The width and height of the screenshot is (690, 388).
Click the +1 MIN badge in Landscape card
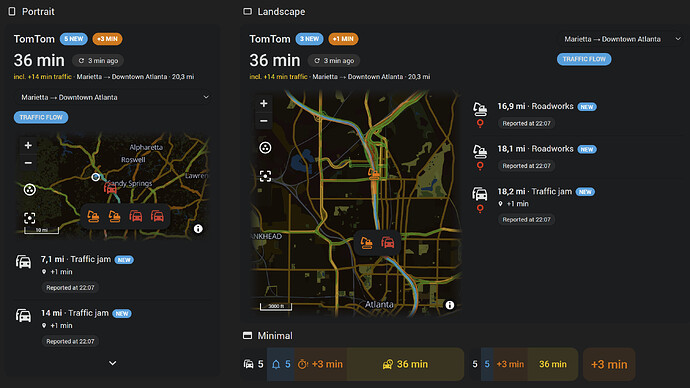click(343, 39)
